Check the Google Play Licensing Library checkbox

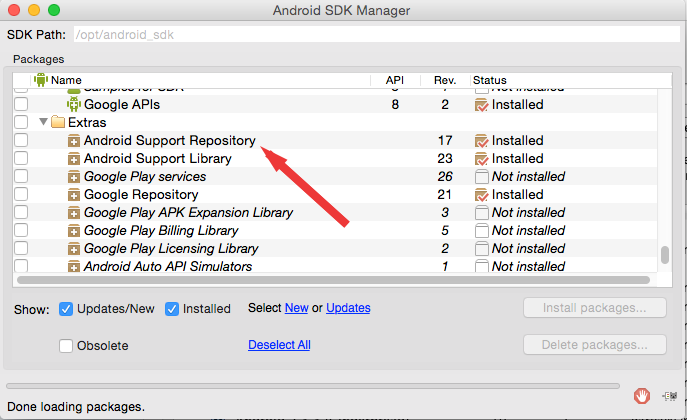coord(21,248)
